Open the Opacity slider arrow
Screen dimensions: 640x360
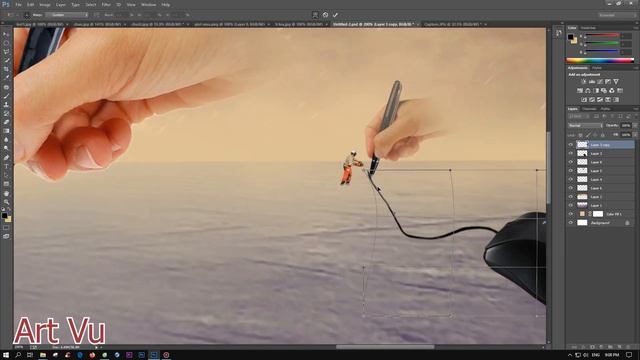pos(635,125)
